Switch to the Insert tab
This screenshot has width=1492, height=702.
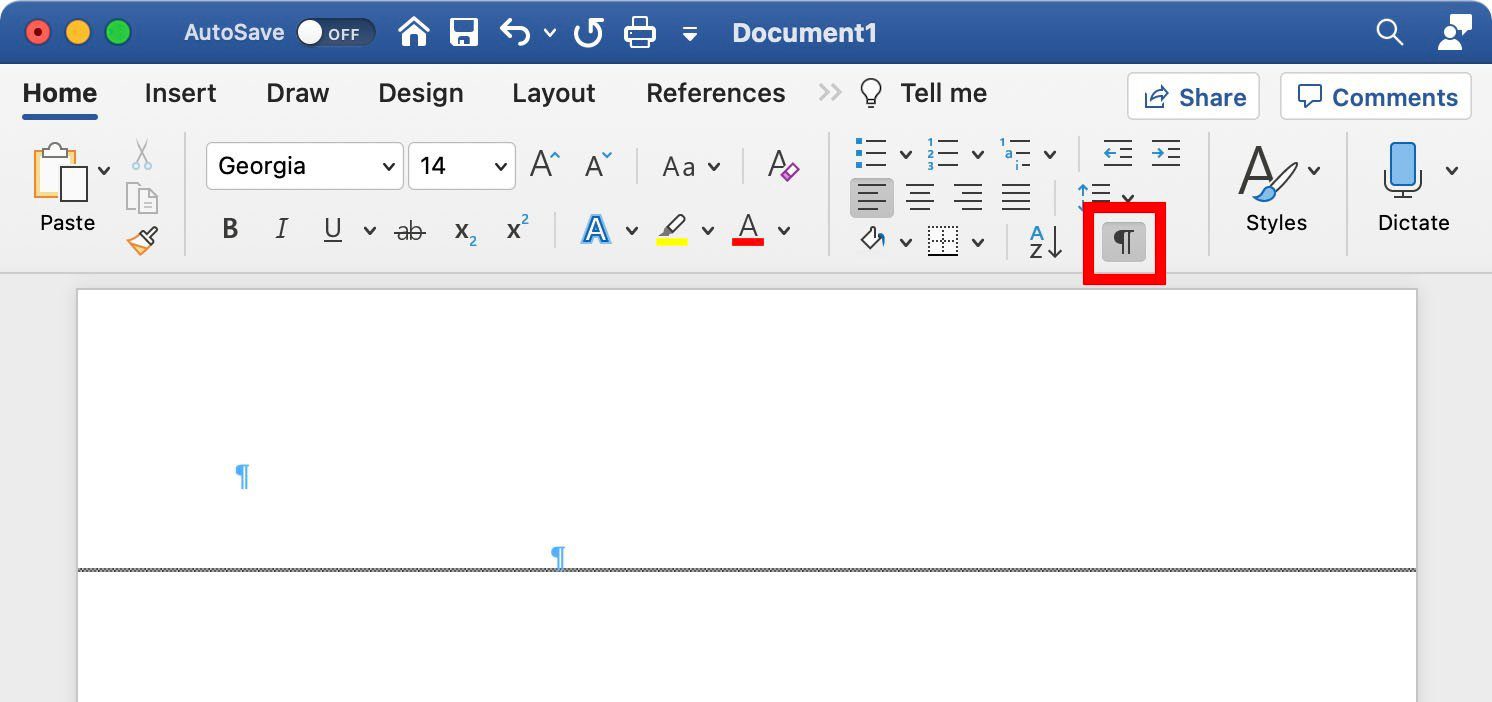[180, 93]
